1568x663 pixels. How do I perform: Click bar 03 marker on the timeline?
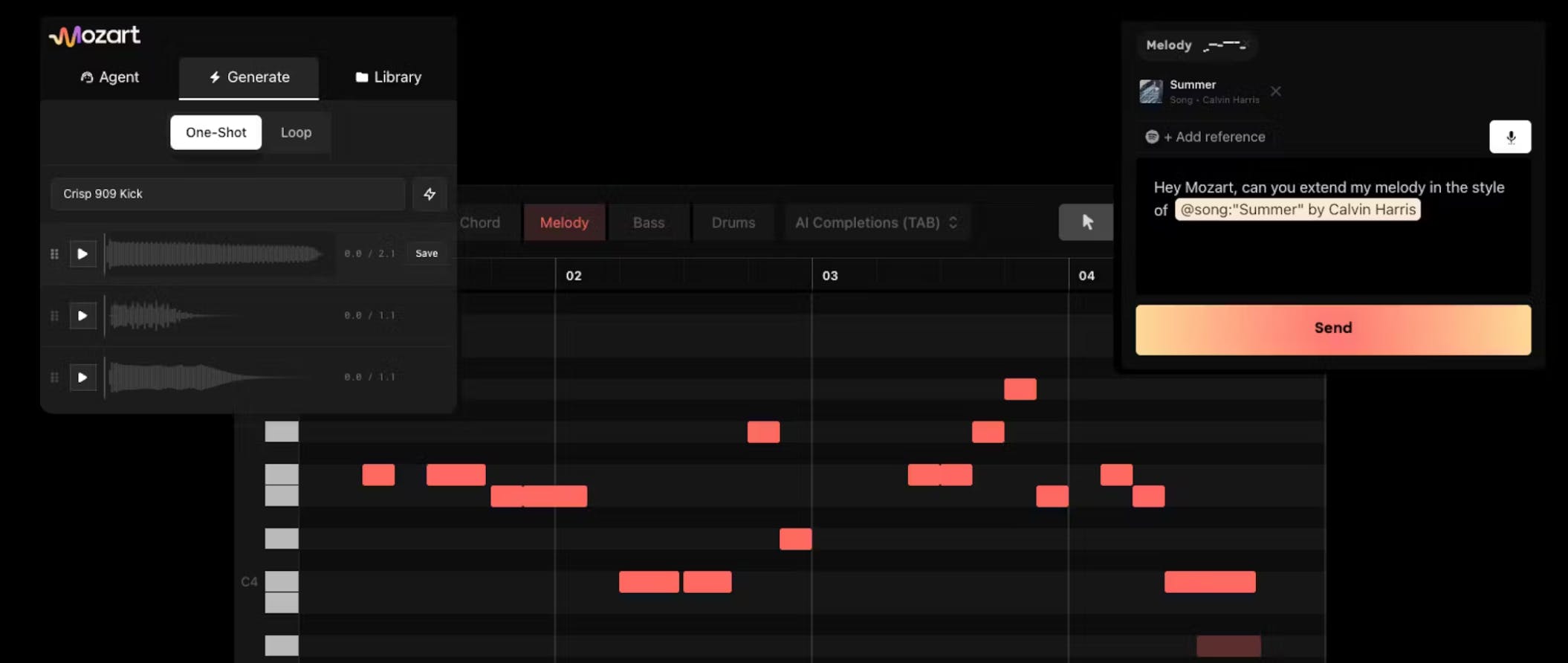tap(830, 276)
